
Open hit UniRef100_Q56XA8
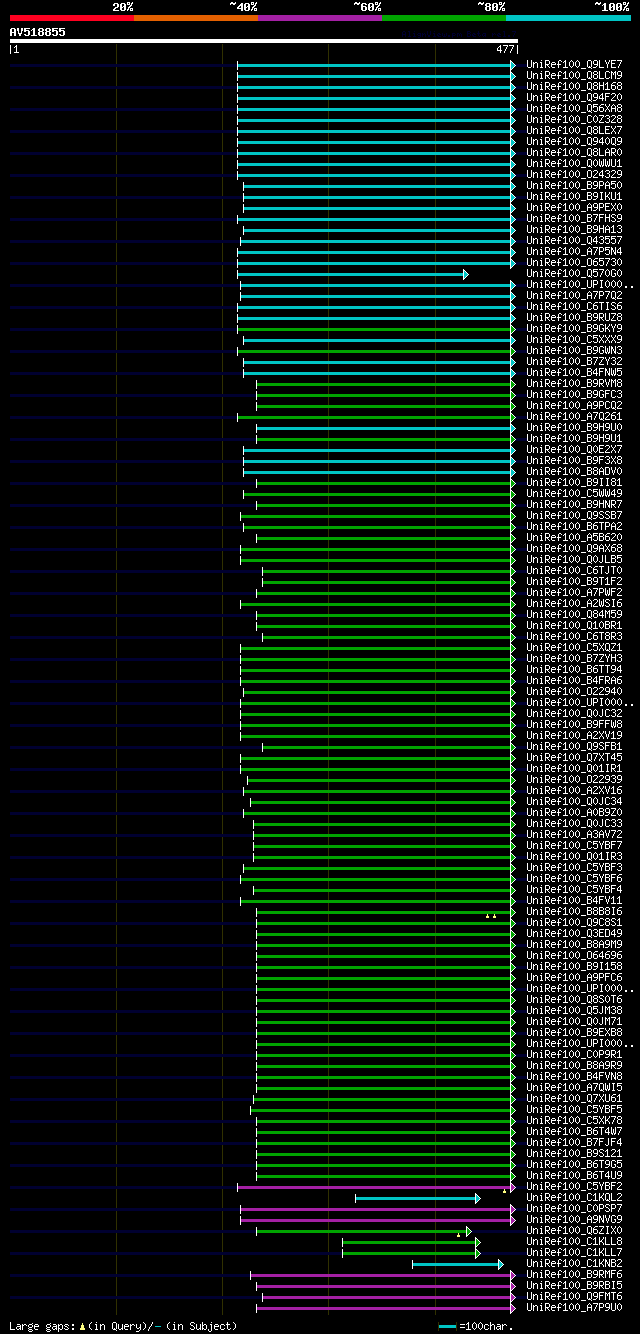[x=574, y=109]
